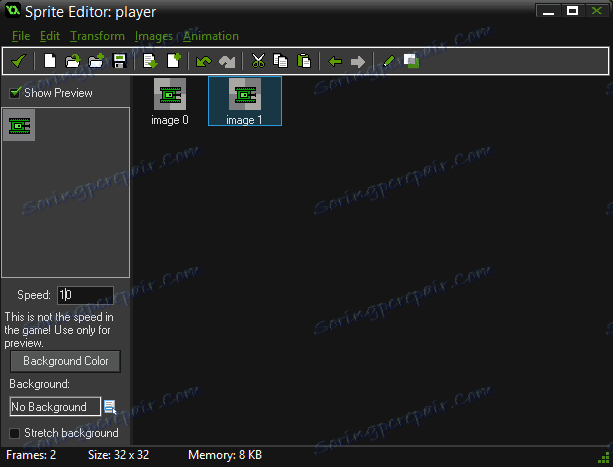Image resolution: width=613 pixels, height=467 pixels.
Task: Minimize the Sprite Editor window
Action: 548,11
